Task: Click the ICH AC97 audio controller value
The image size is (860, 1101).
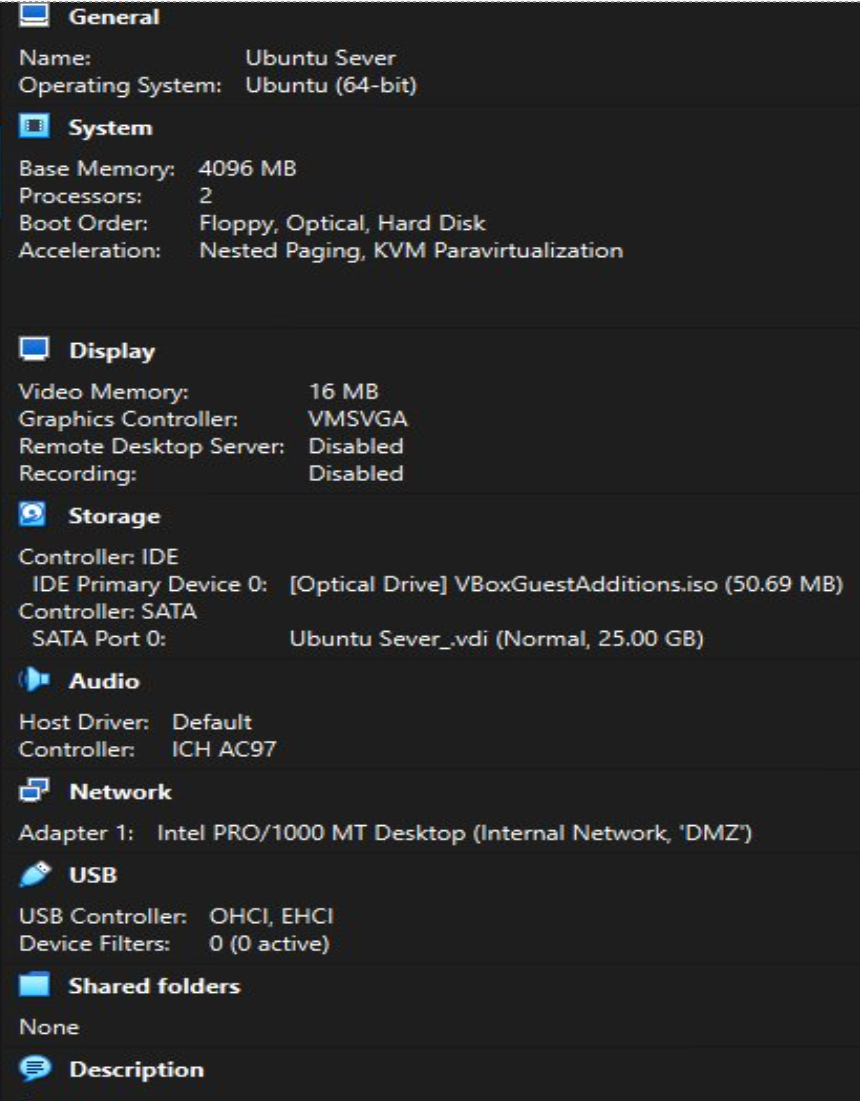Action: [223, 749]
